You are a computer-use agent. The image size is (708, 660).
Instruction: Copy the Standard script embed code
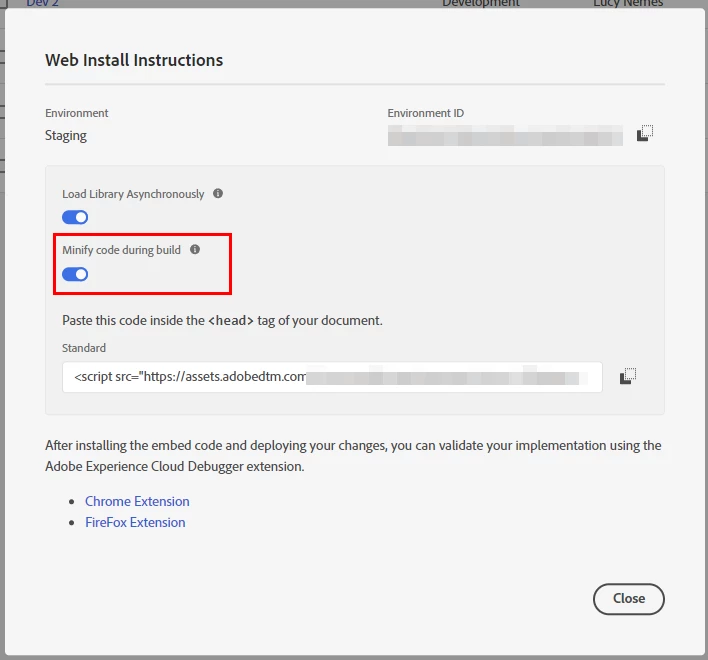[628, 376]
